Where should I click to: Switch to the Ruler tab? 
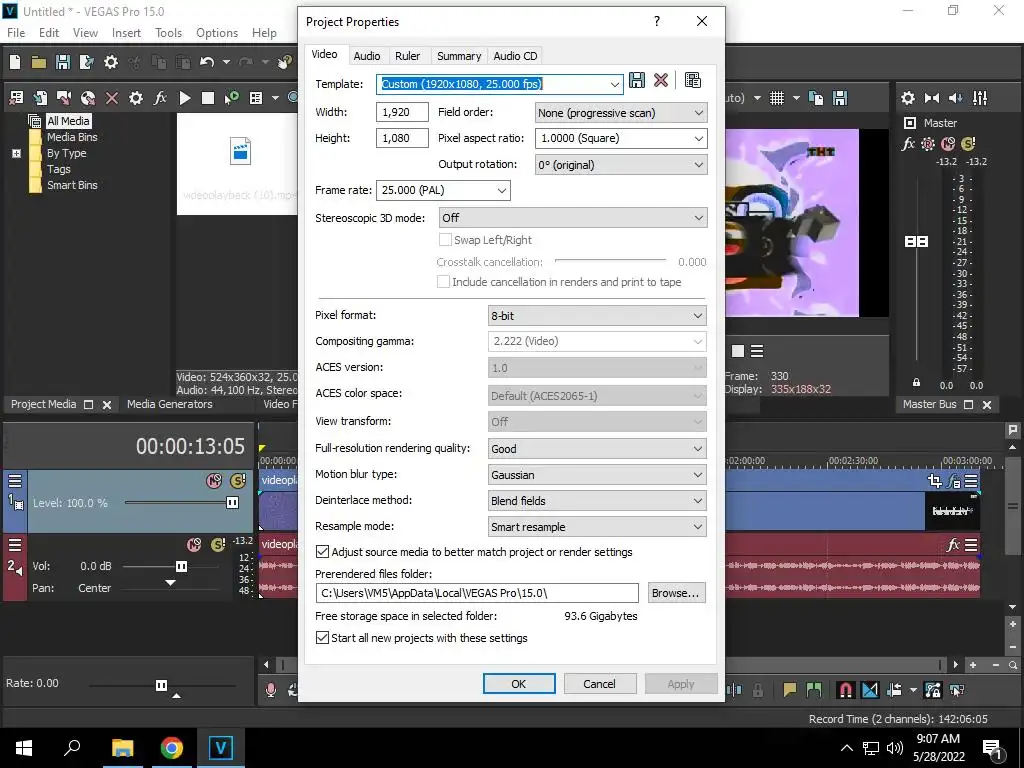click(x=408, y=56)
